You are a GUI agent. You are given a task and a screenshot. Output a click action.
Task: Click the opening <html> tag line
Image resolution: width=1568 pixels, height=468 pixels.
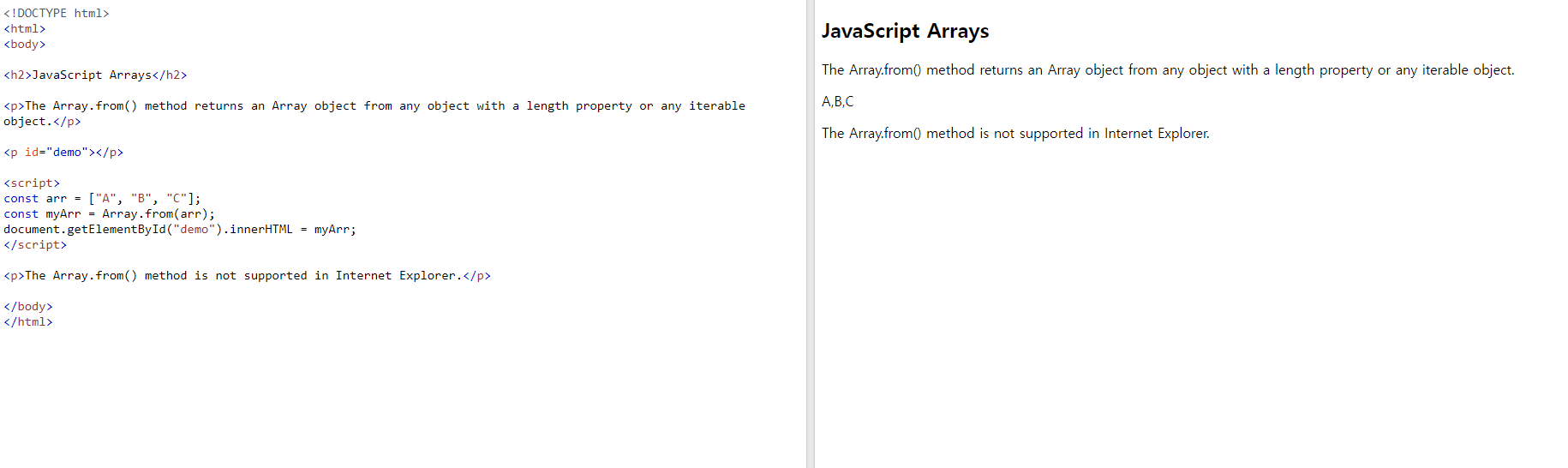25,29
